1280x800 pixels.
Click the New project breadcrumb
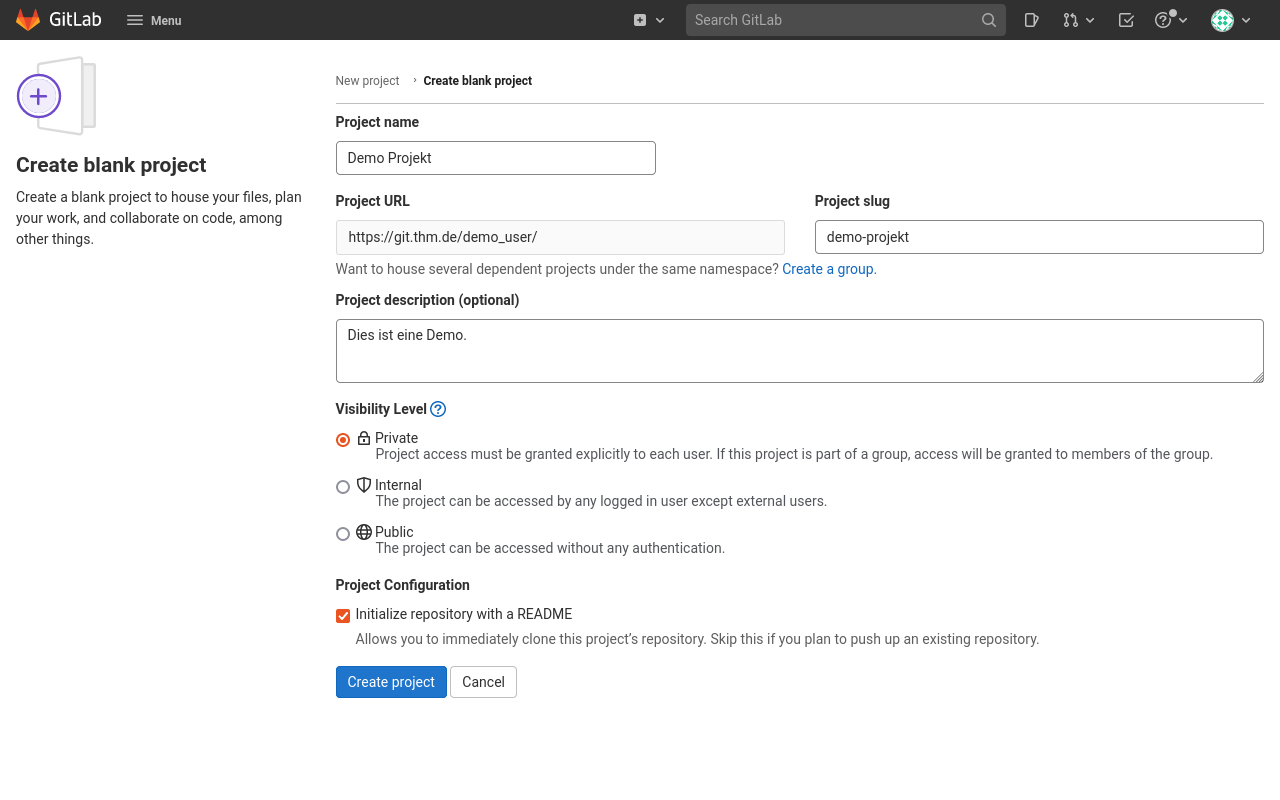click(x=367, y=81)
